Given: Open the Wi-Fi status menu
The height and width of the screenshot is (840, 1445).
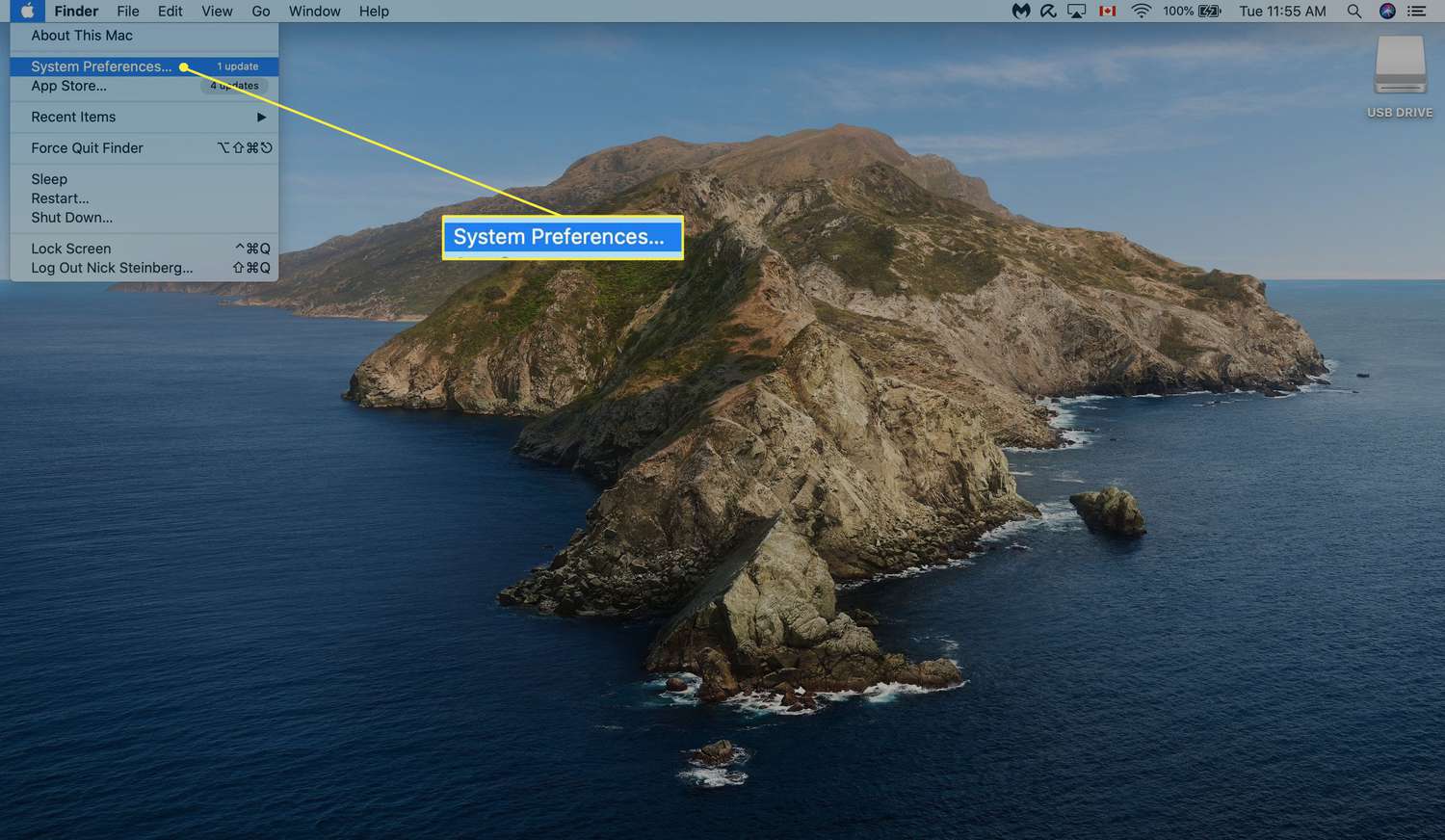Looking at the screenshot, I should click(x=1141, y=12).
